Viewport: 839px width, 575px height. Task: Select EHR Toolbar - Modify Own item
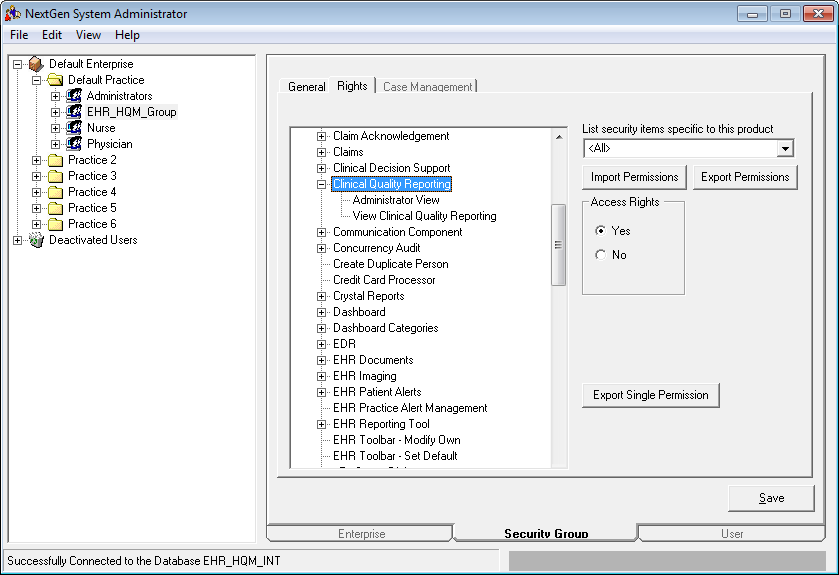pyautogui.click(x=396, y=440)
